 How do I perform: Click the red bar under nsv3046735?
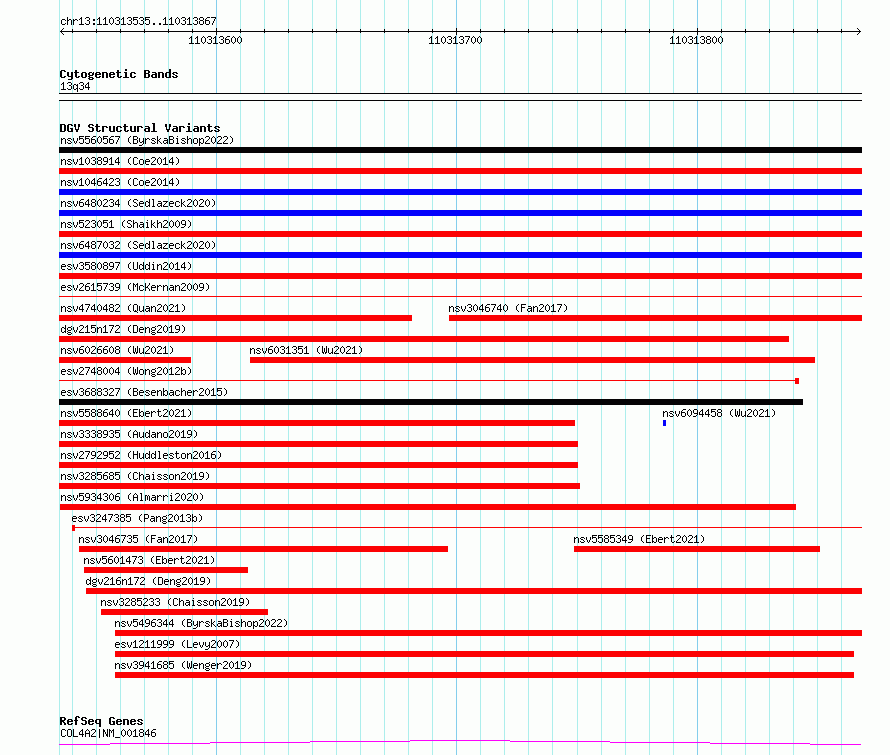[263, 549]
